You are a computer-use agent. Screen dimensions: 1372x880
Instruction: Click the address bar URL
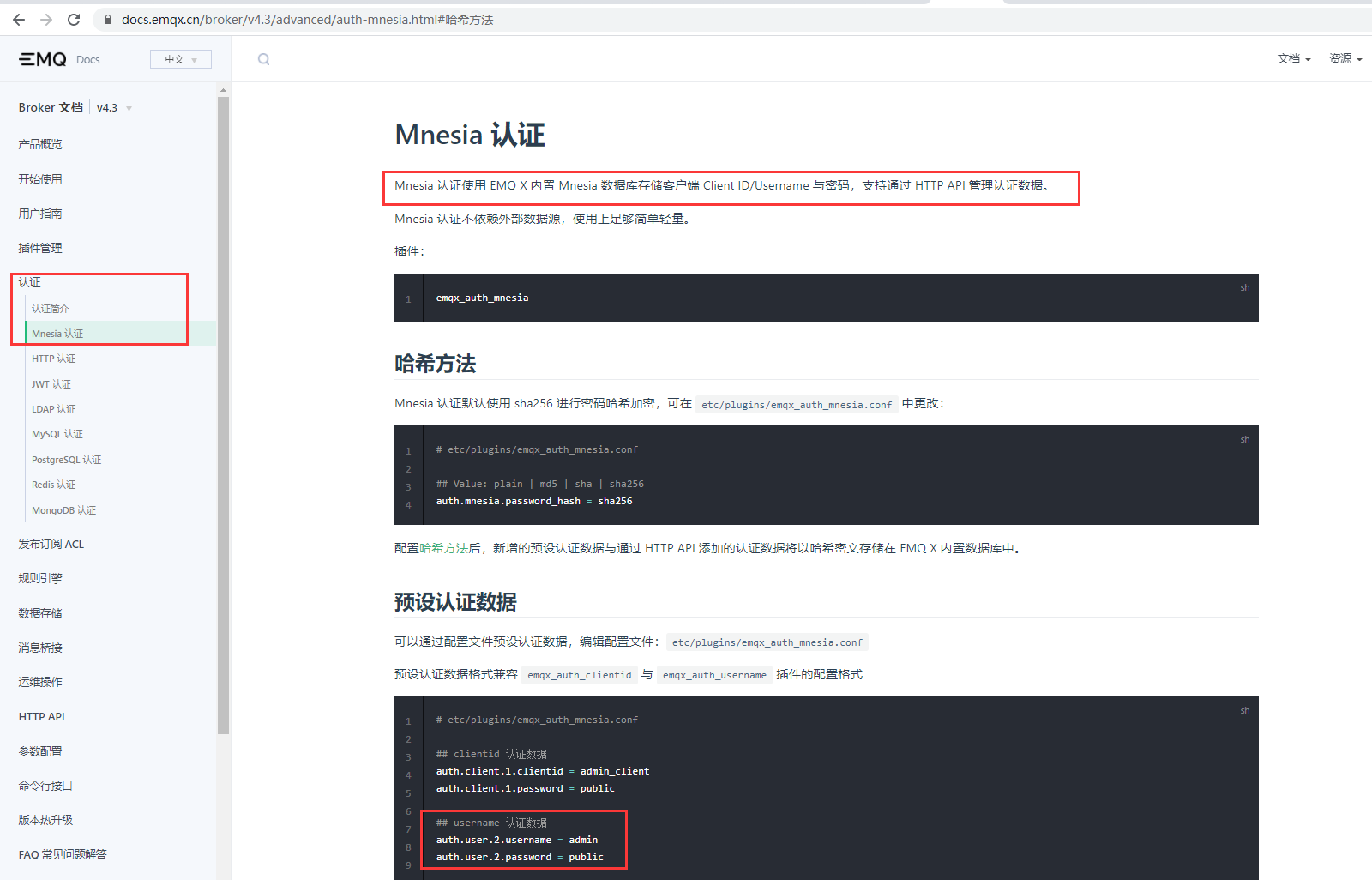tap(307, 20)
